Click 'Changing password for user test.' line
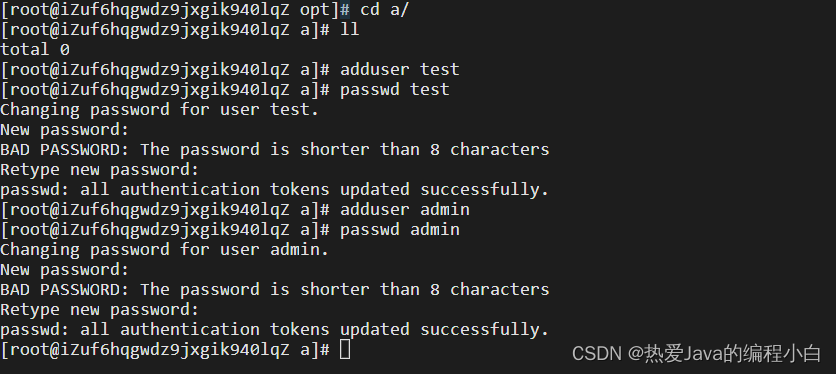 (160, 109)
